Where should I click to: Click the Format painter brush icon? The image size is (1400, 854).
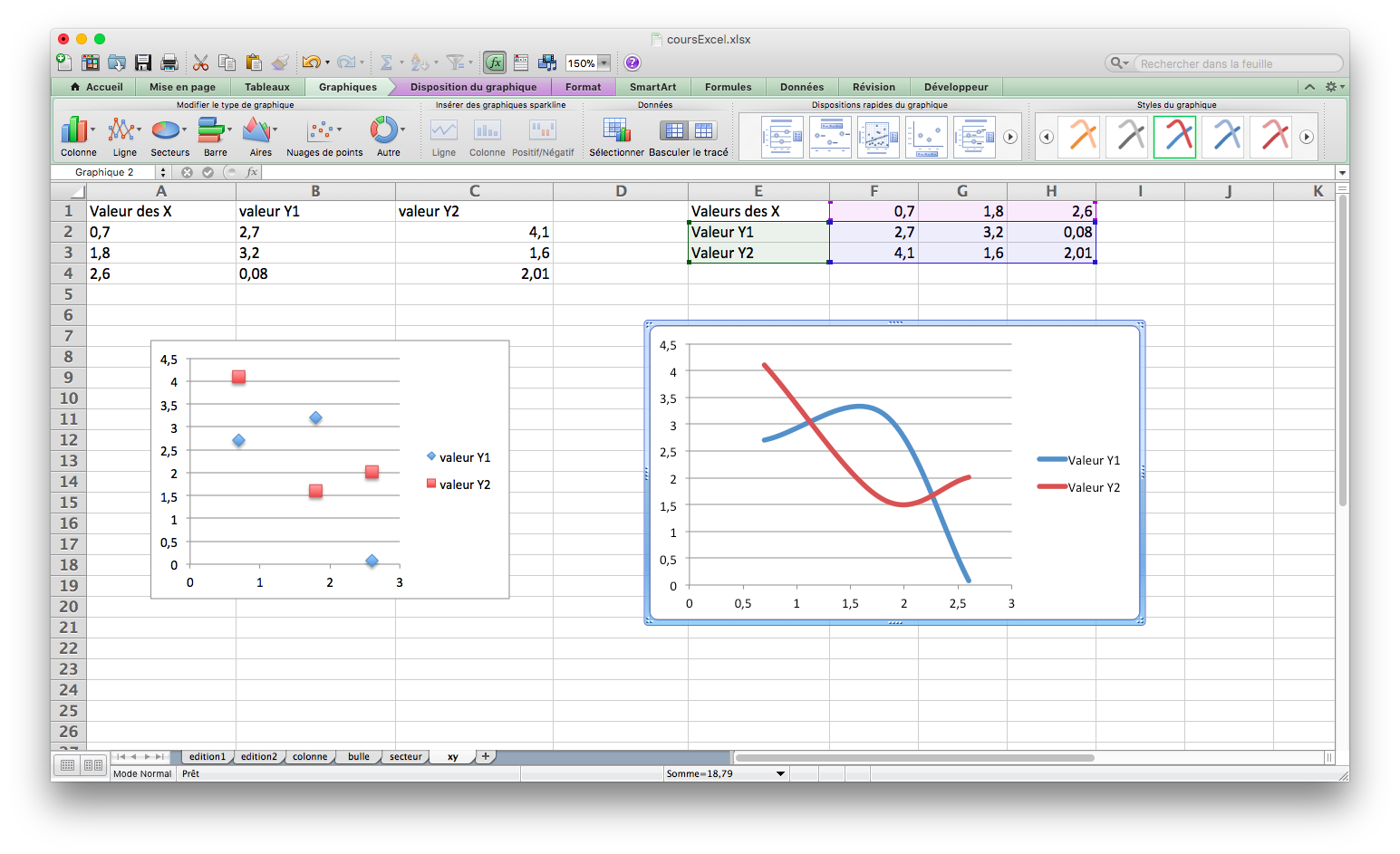point(280,62)
